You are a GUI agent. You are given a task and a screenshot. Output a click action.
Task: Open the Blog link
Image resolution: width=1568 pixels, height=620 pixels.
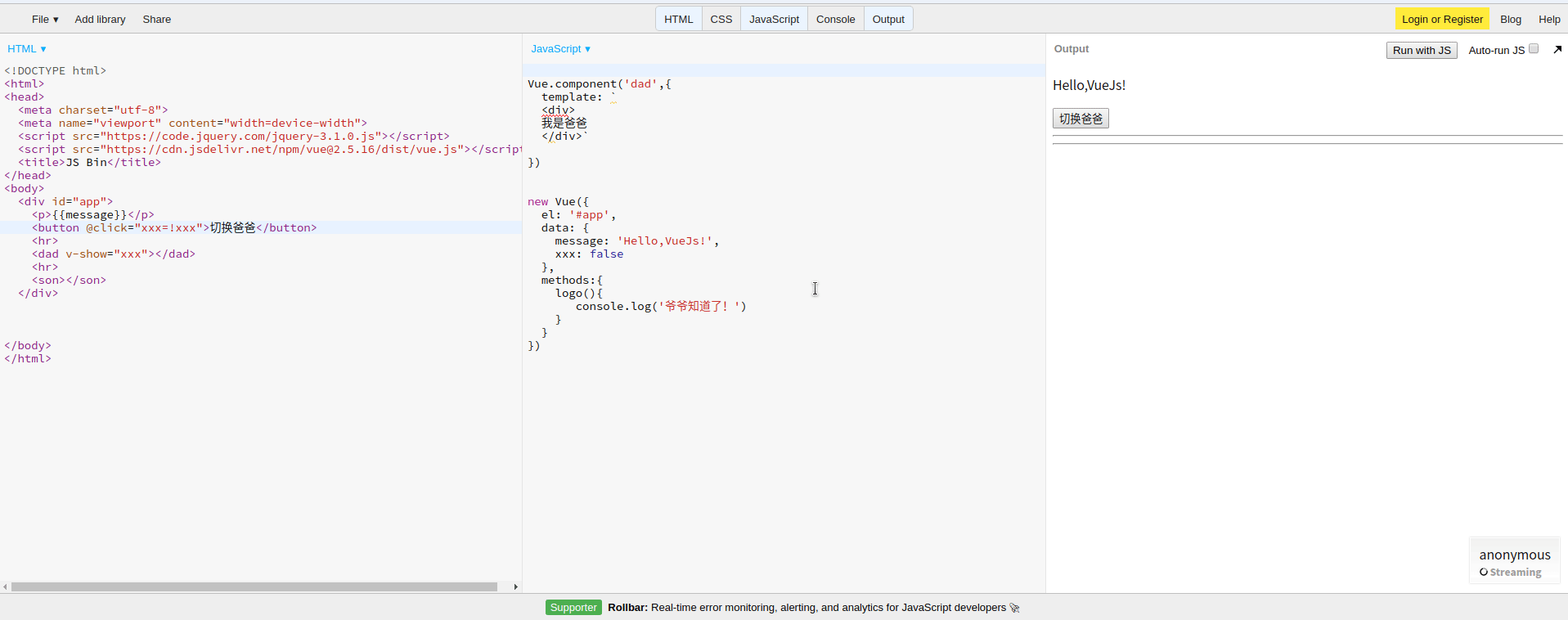point(1510,19)
